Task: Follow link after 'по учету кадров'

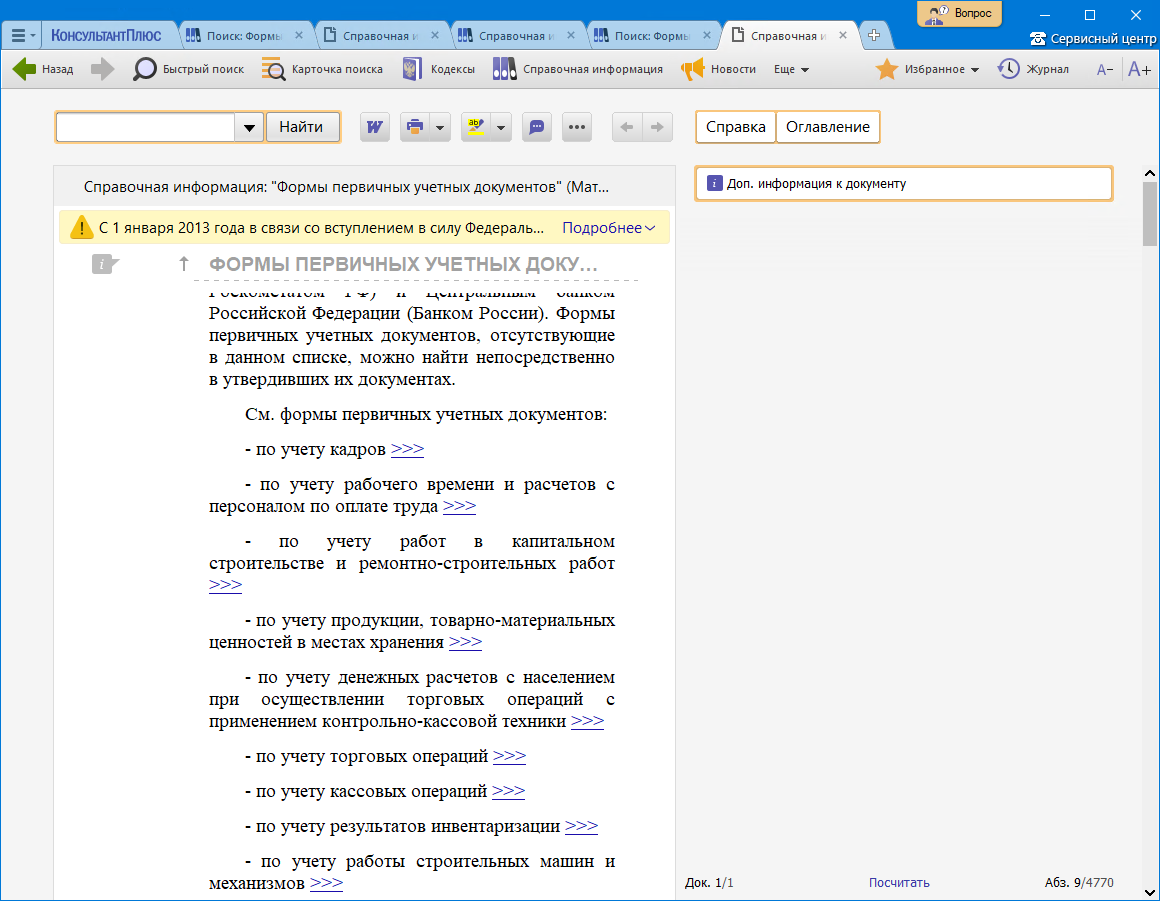Action: [x=407, y=449]
